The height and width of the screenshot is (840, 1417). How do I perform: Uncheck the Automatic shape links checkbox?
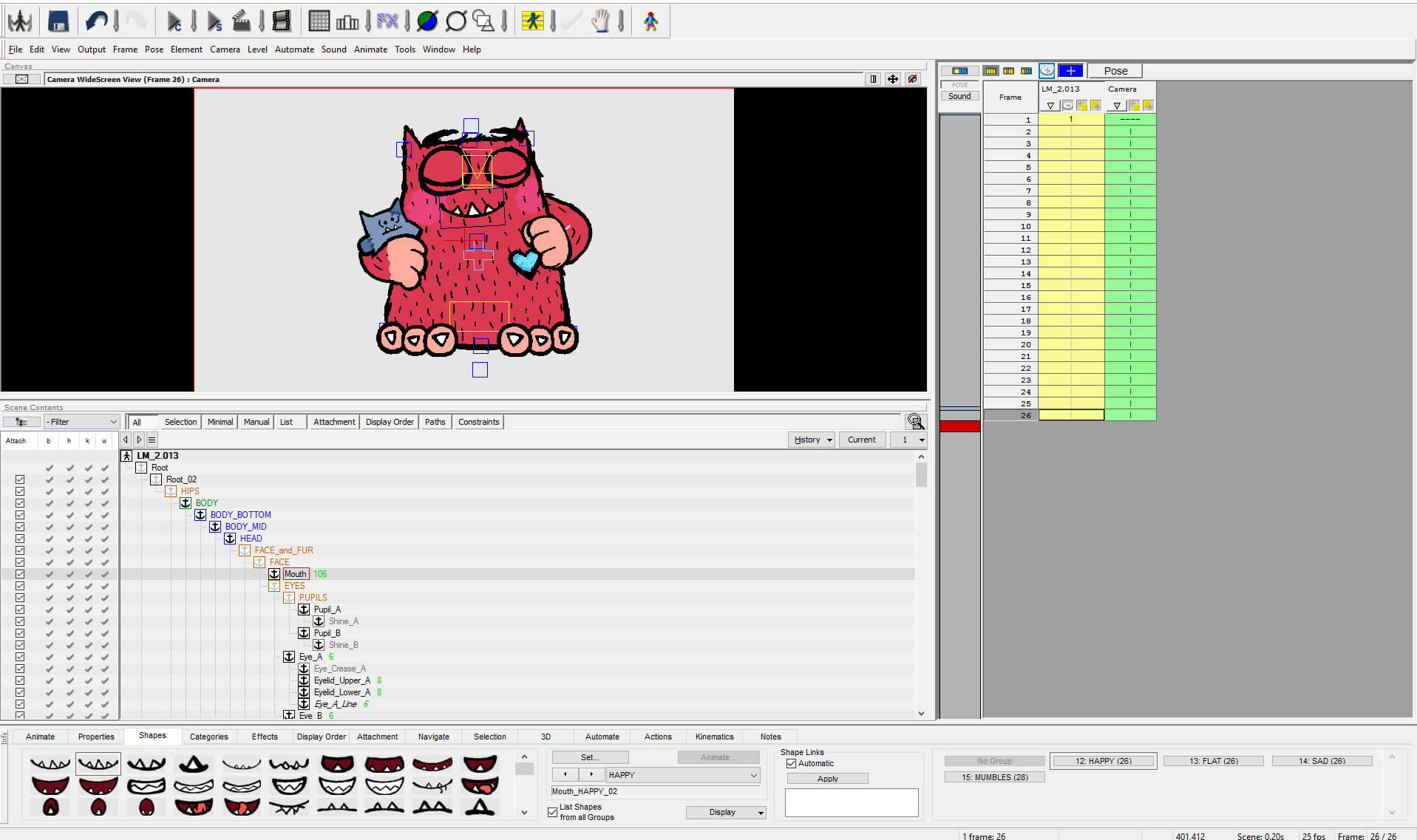pyautogui.click(x=792, y=764)
